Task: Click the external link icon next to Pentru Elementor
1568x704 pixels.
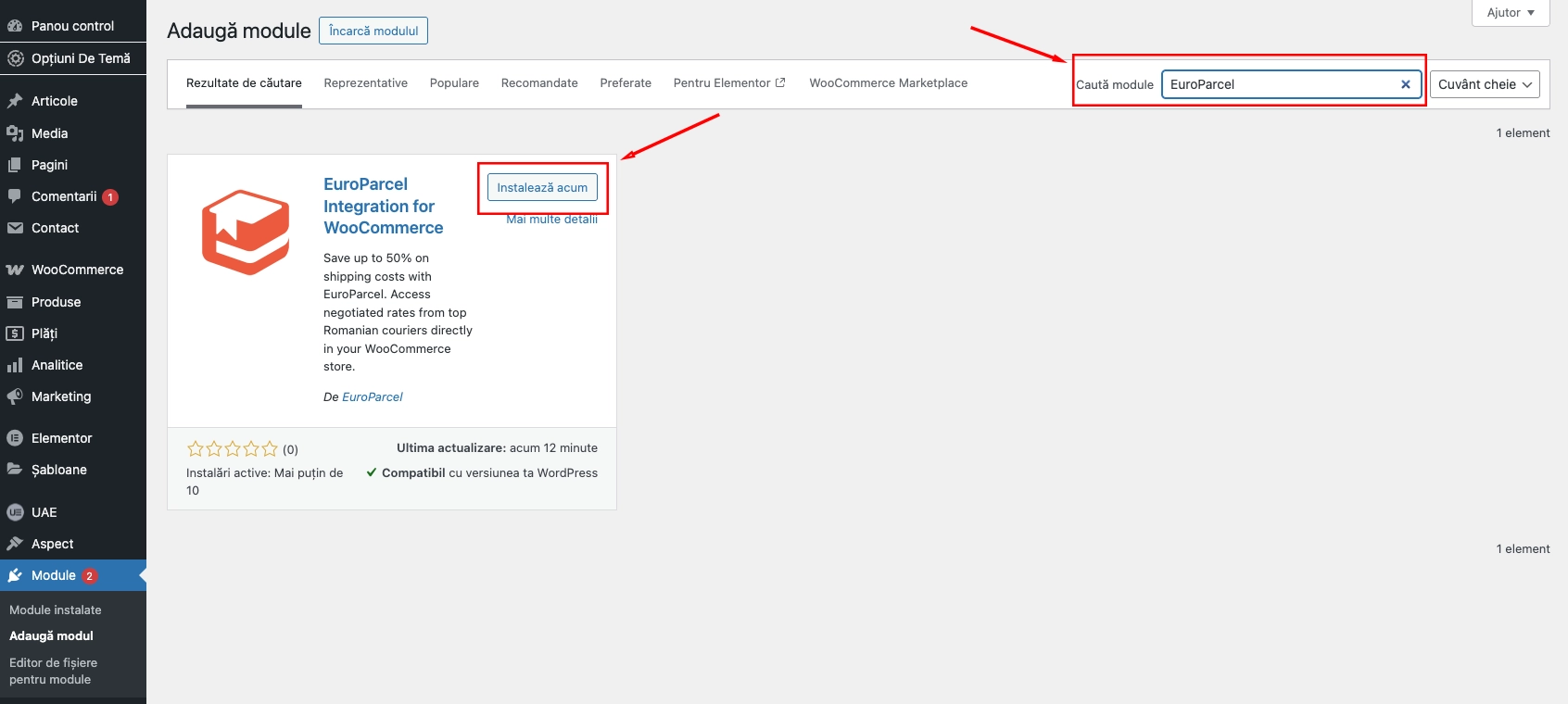Action: click(780, 82)
